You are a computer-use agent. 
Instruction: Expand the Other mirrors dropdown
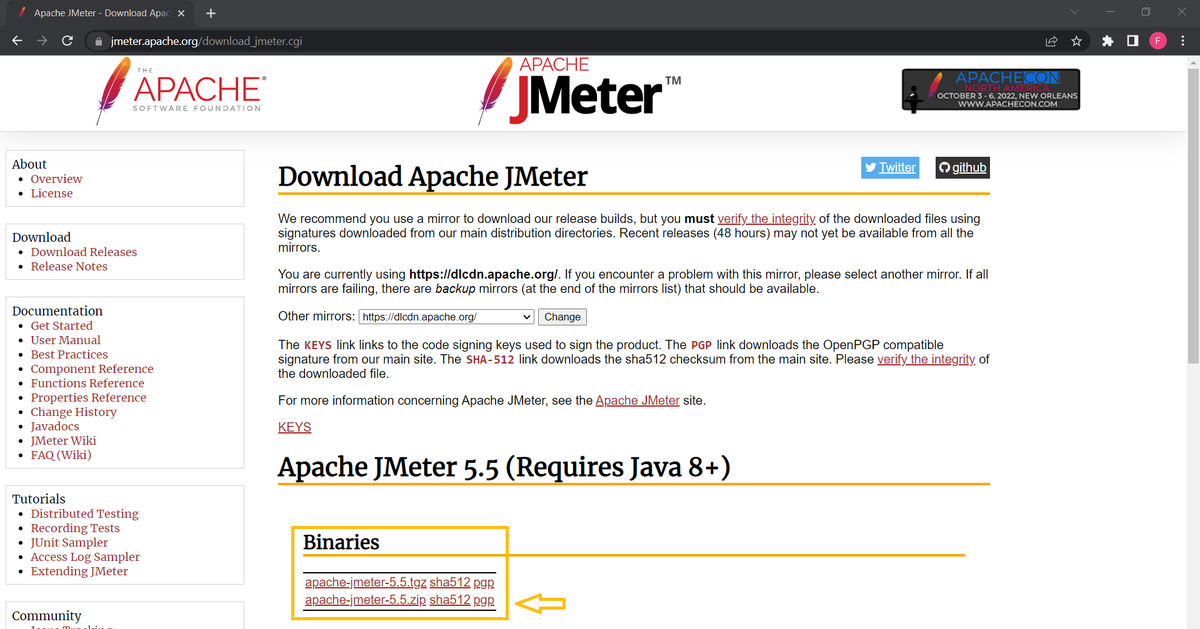coord(447,317)
